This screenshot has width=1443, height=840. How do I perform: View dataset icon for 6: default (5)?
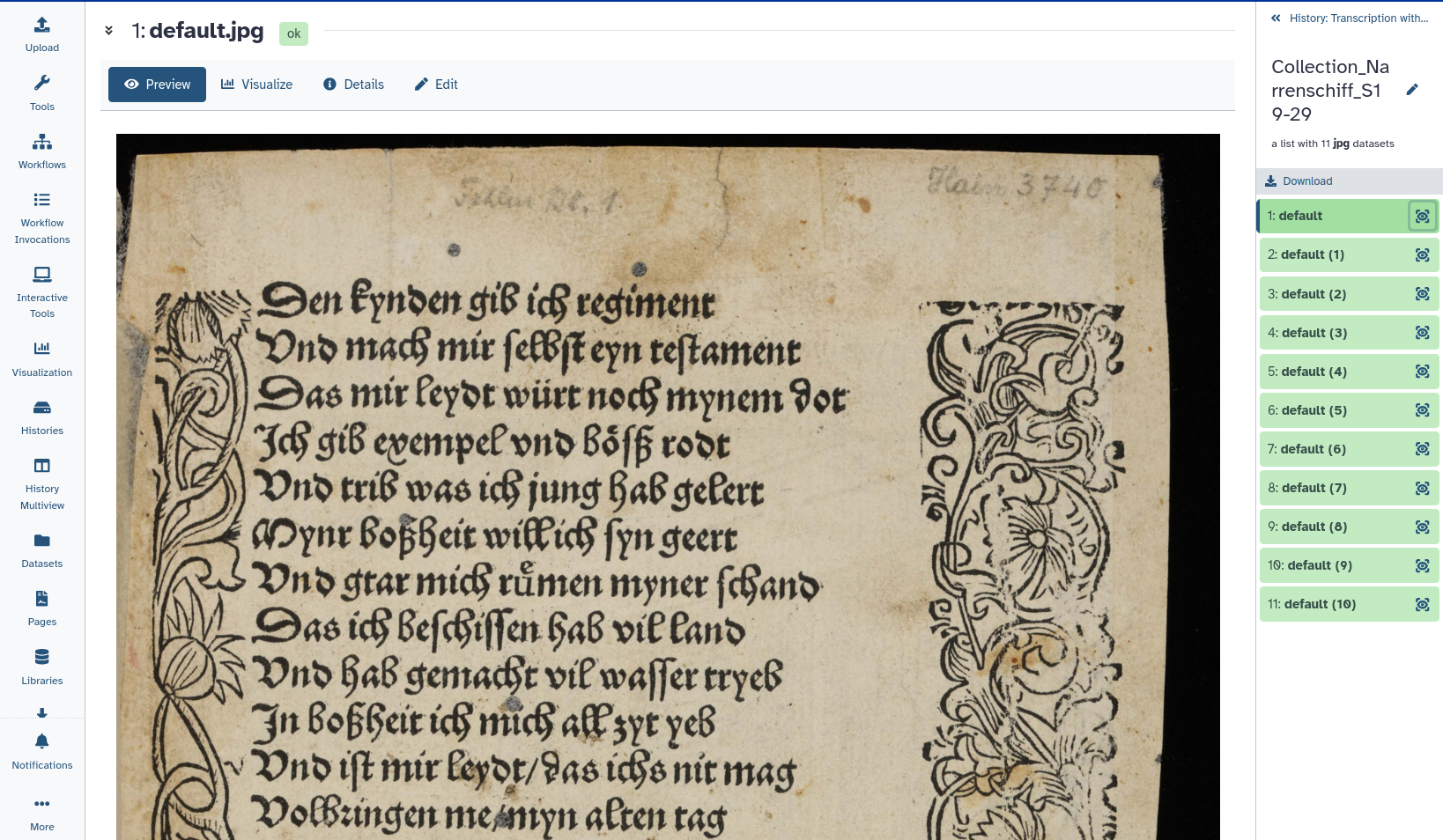(1423, 410)
